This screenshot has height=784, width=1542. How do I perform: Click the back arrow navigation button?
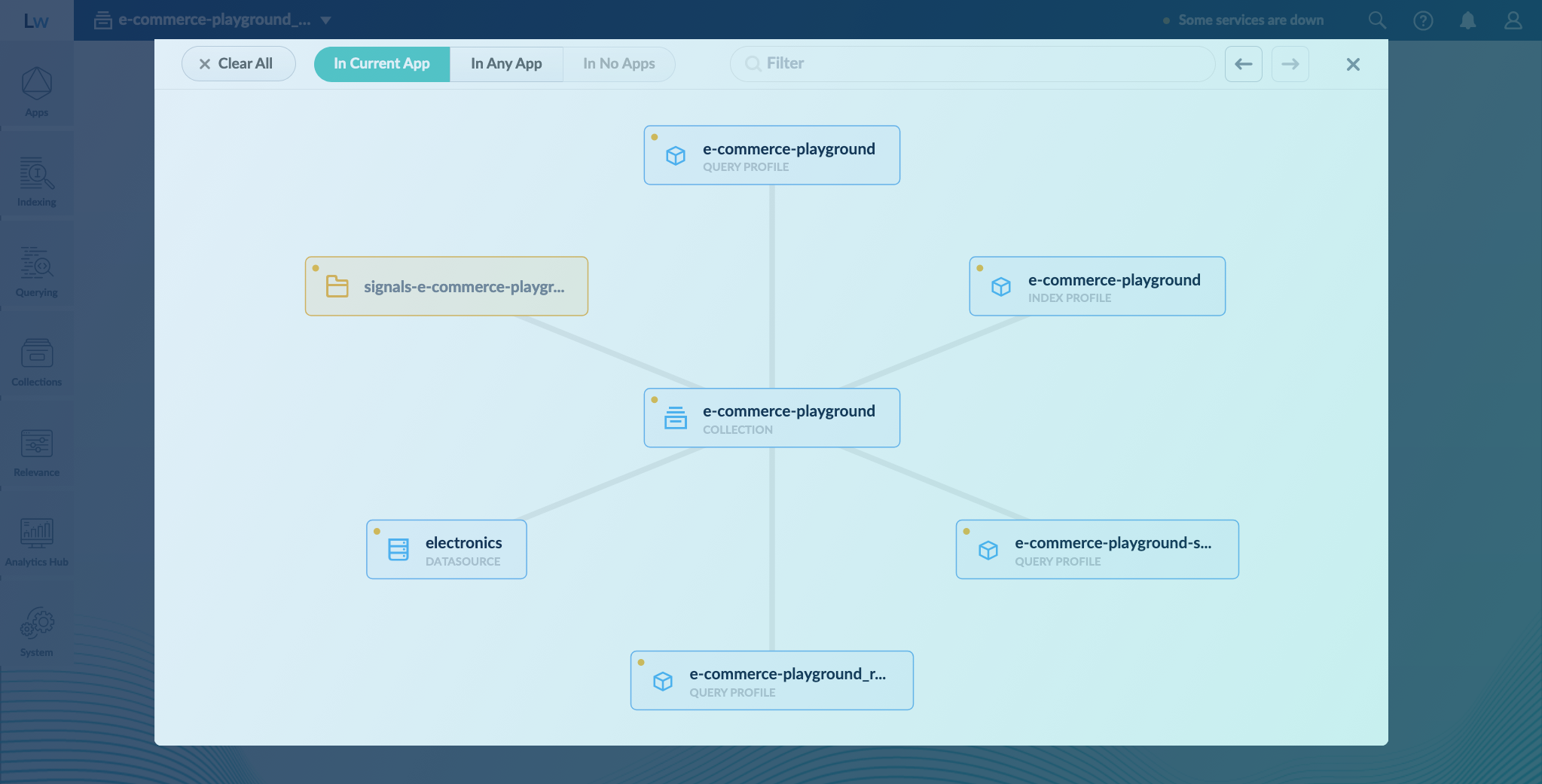point(1243,64)
